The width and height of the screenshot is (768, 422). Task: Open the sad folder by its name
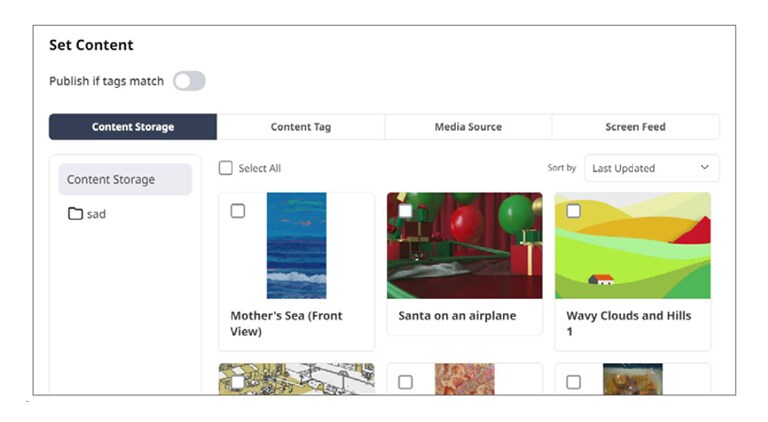coord(96,214)
